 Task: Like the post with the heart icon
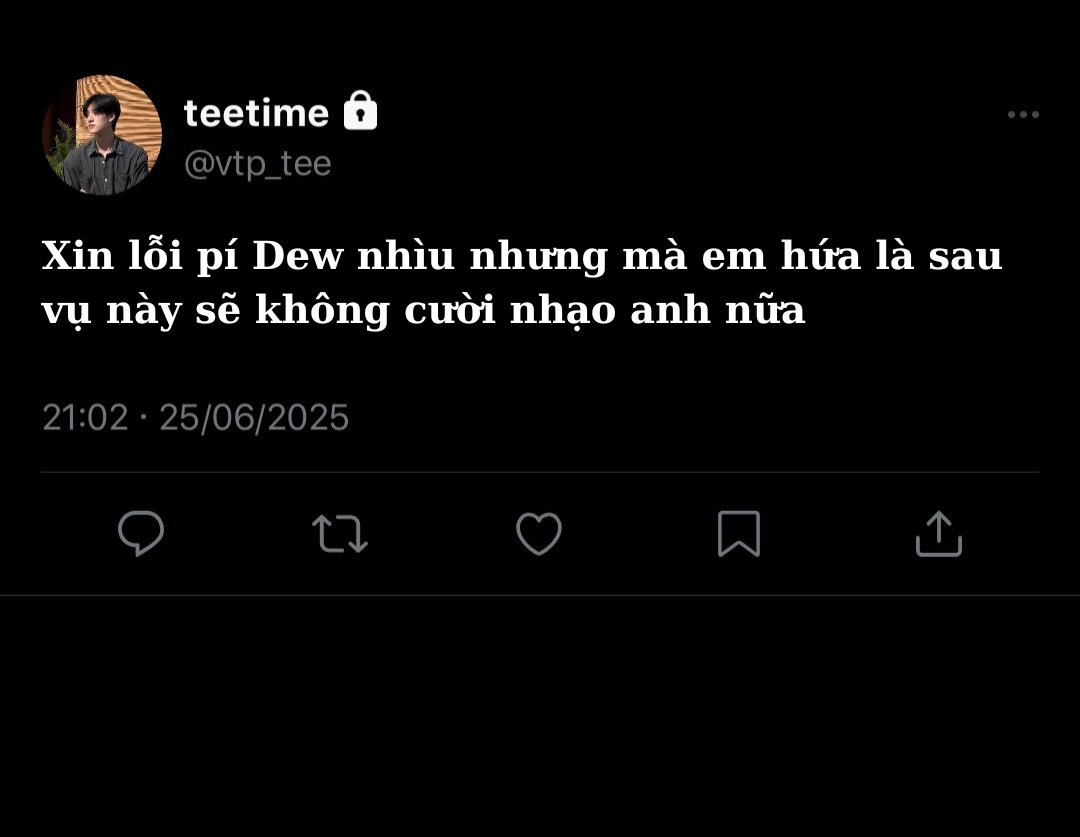tap(539, 533)
